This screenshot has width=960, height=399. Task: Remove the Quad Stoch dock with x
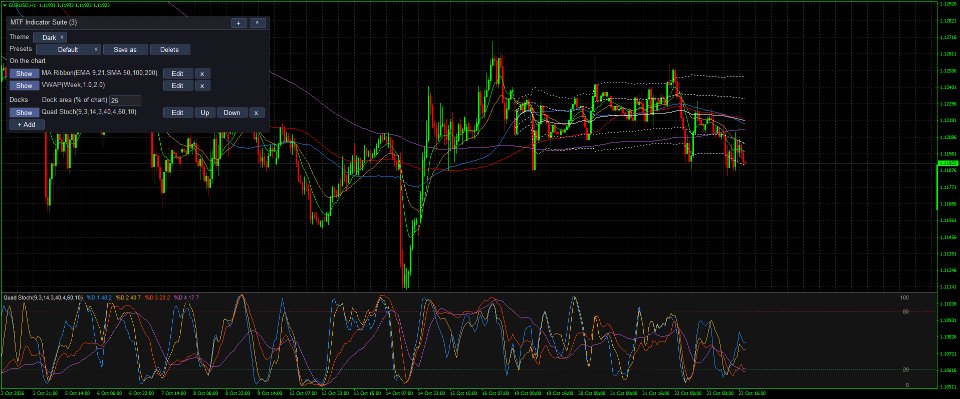click(x=257, y=113)
